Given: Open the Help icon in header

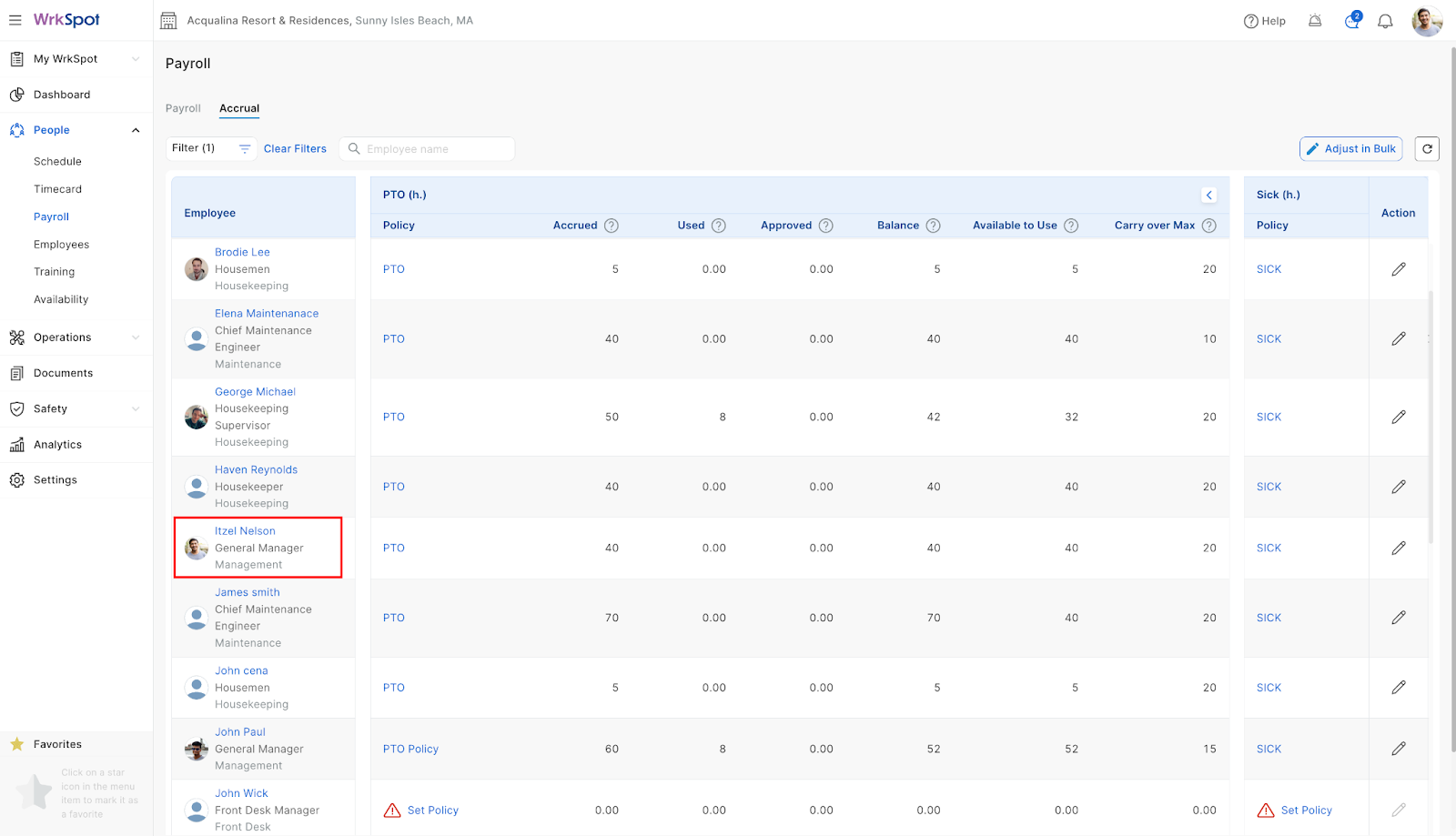Looking at the screenshot, I should tap(1264, 21).
